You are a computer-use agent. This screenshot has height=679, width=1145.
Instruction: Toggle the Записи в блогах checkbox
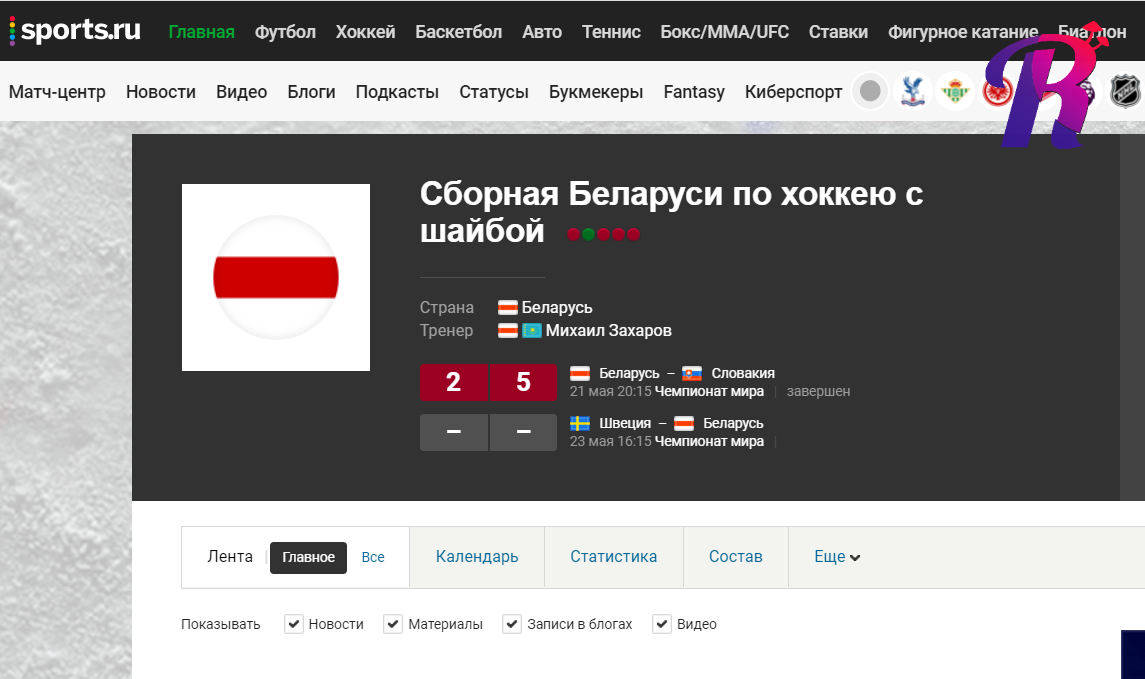(512, 624)
